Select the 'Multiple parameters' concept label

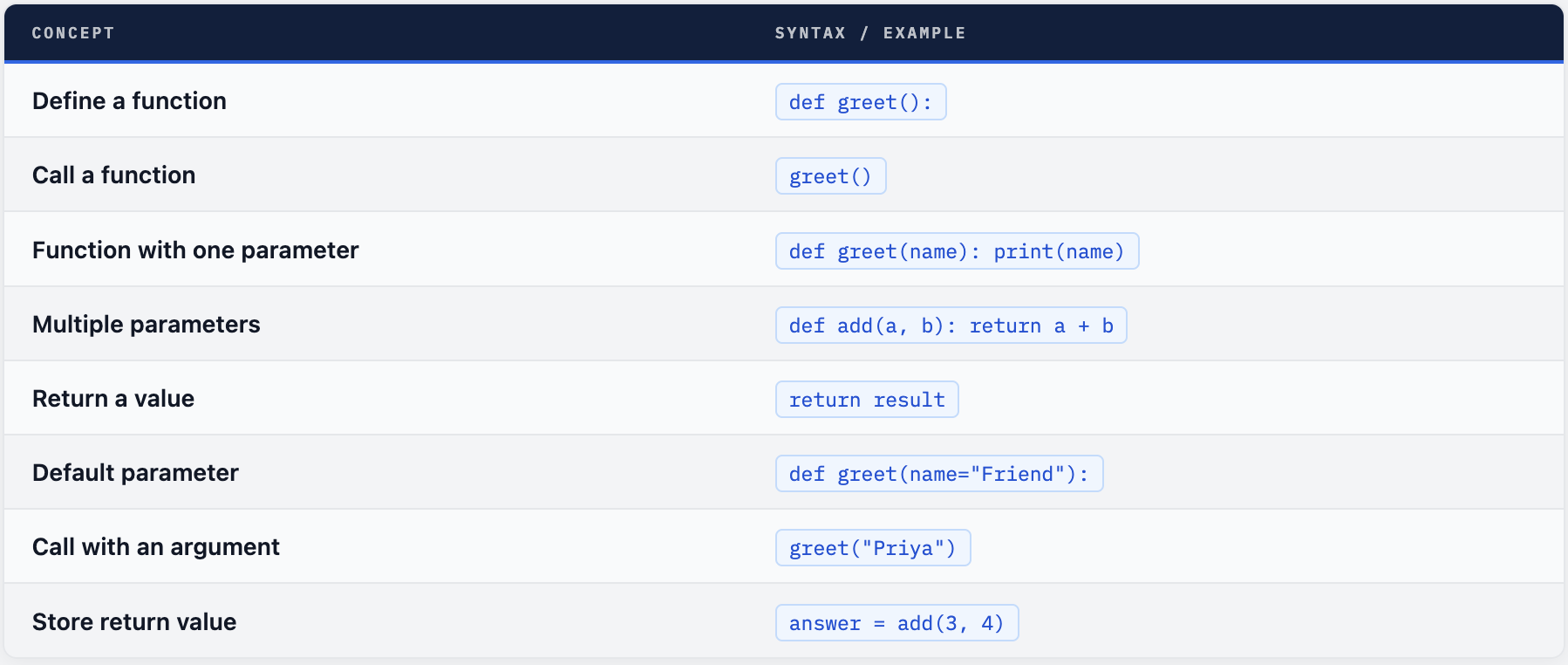[x=146, y=325]
